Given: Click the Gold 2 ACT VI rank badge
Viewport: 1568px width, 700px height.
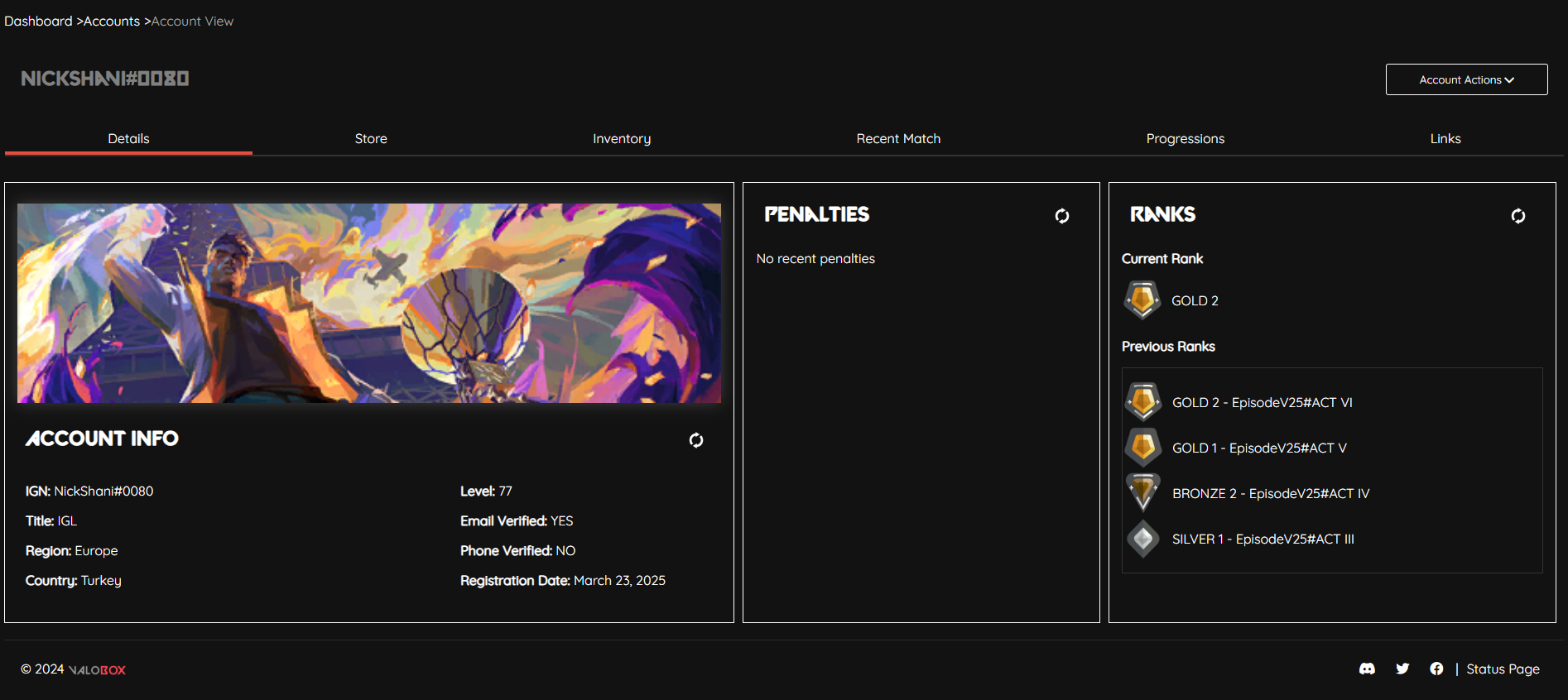Looking at the screenshot, I should (x=1143, y=402).
